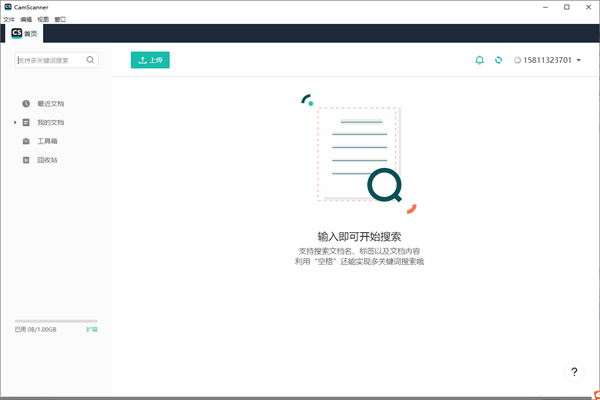Click the 扩容 link to expand storage
The height and width of the screenshot is (400, 600).
[x=92, y=329]
